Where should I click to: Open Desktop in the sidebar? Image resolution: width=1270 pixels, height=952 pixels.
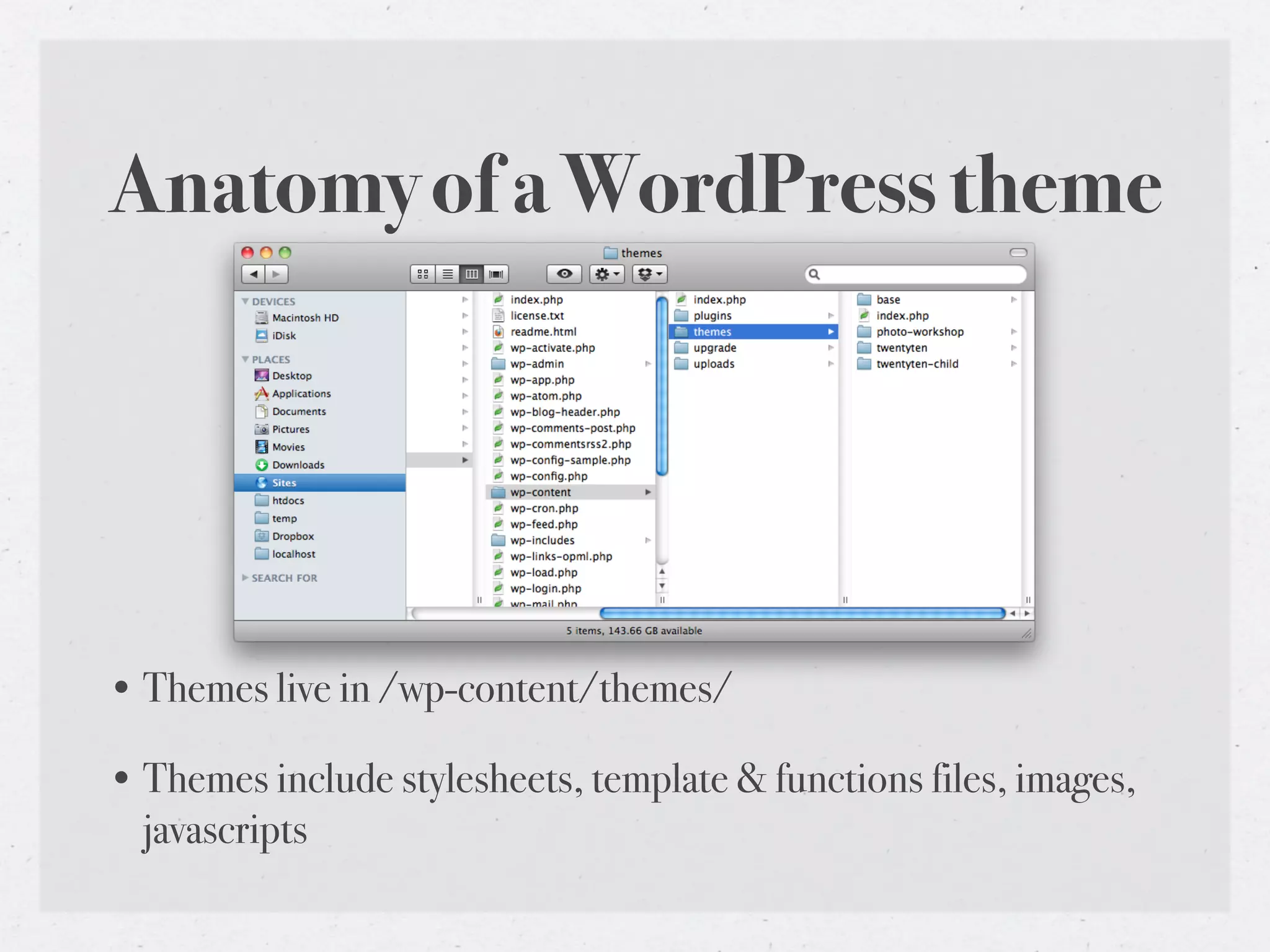point(283,376)
